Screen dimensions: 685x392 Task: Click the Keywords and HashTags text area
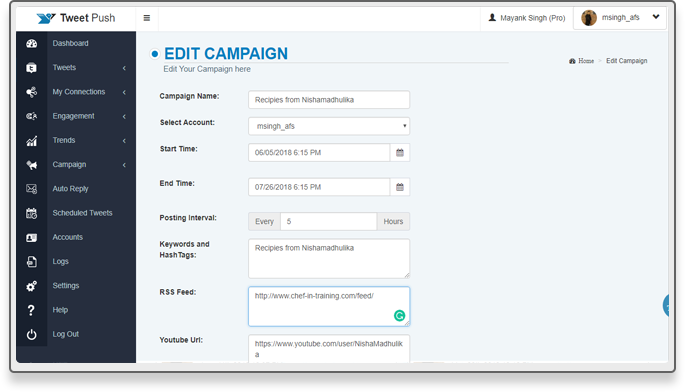(329, 258)
